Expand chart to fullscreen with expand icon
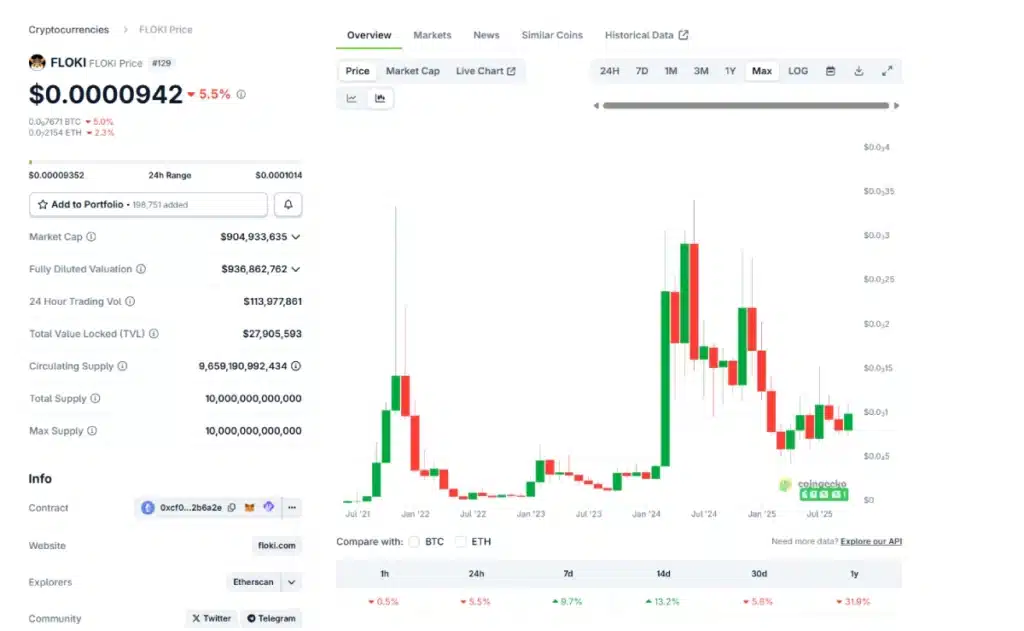1024x631 pixels. coord(887,71)
